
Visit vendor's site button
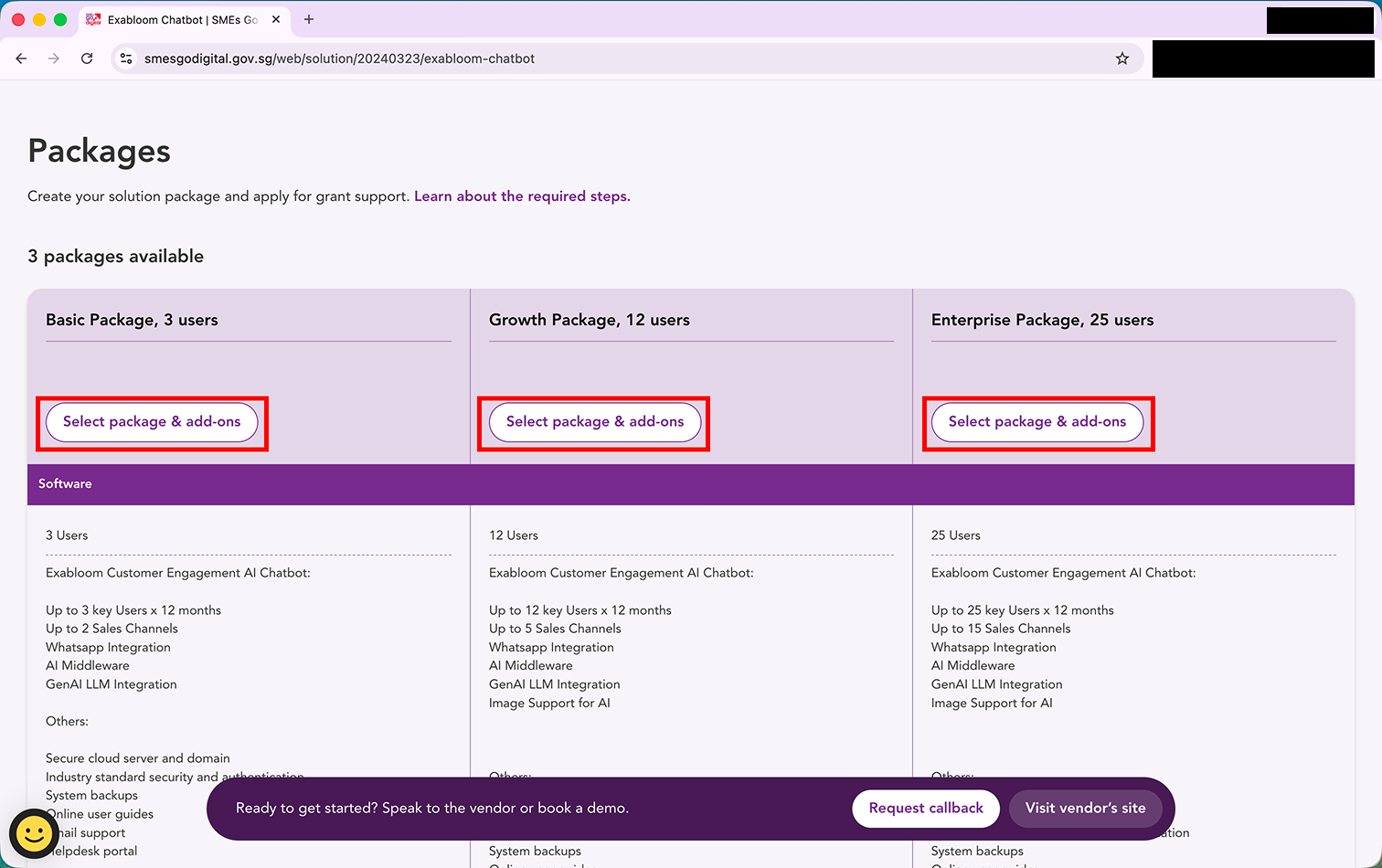click(x=1085, y=809)
